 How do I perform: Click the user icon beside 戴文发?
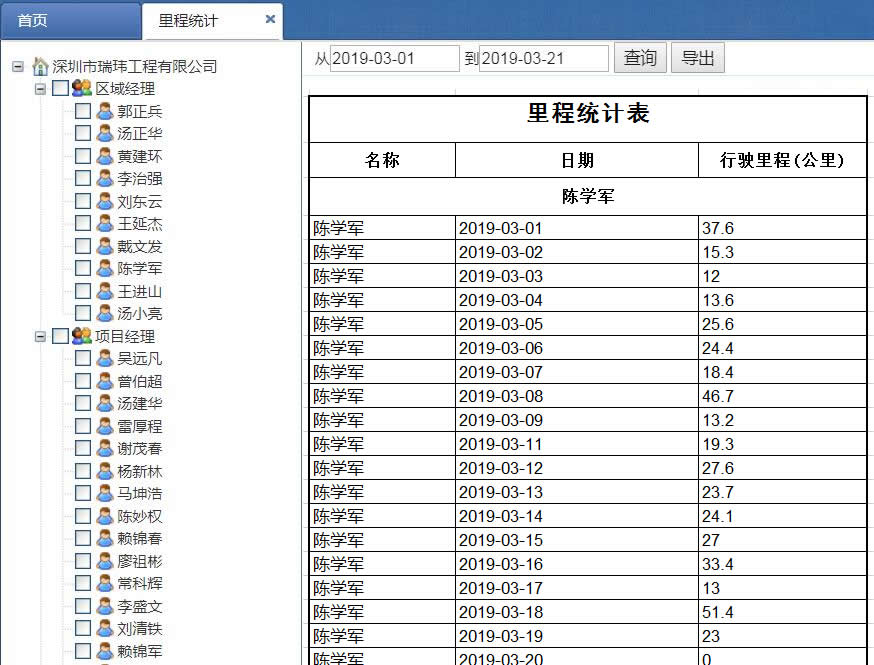point(105,246)
